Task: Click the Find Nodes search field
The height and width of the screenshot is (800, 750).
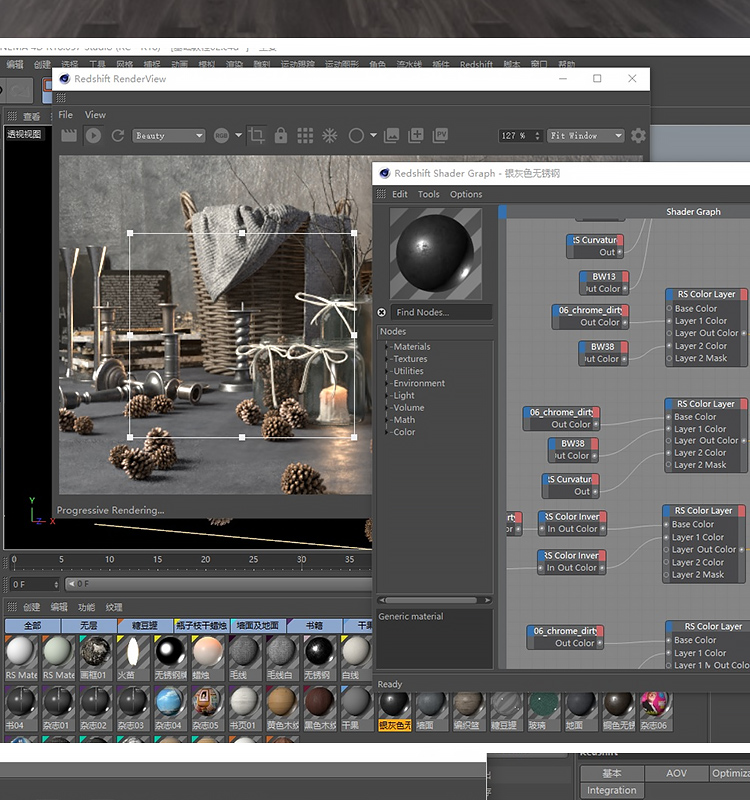Action: (x=441, y=312)
